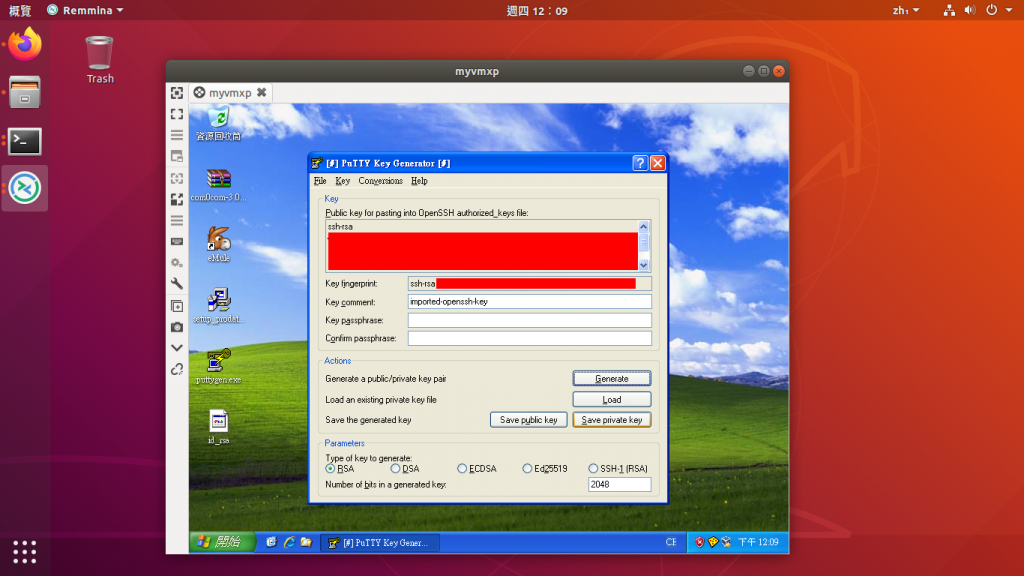Image resolution: width=1024 pixels, height=576 pixels.
Task: Click the grab keyboard events icon
Action: pos(177,242)
